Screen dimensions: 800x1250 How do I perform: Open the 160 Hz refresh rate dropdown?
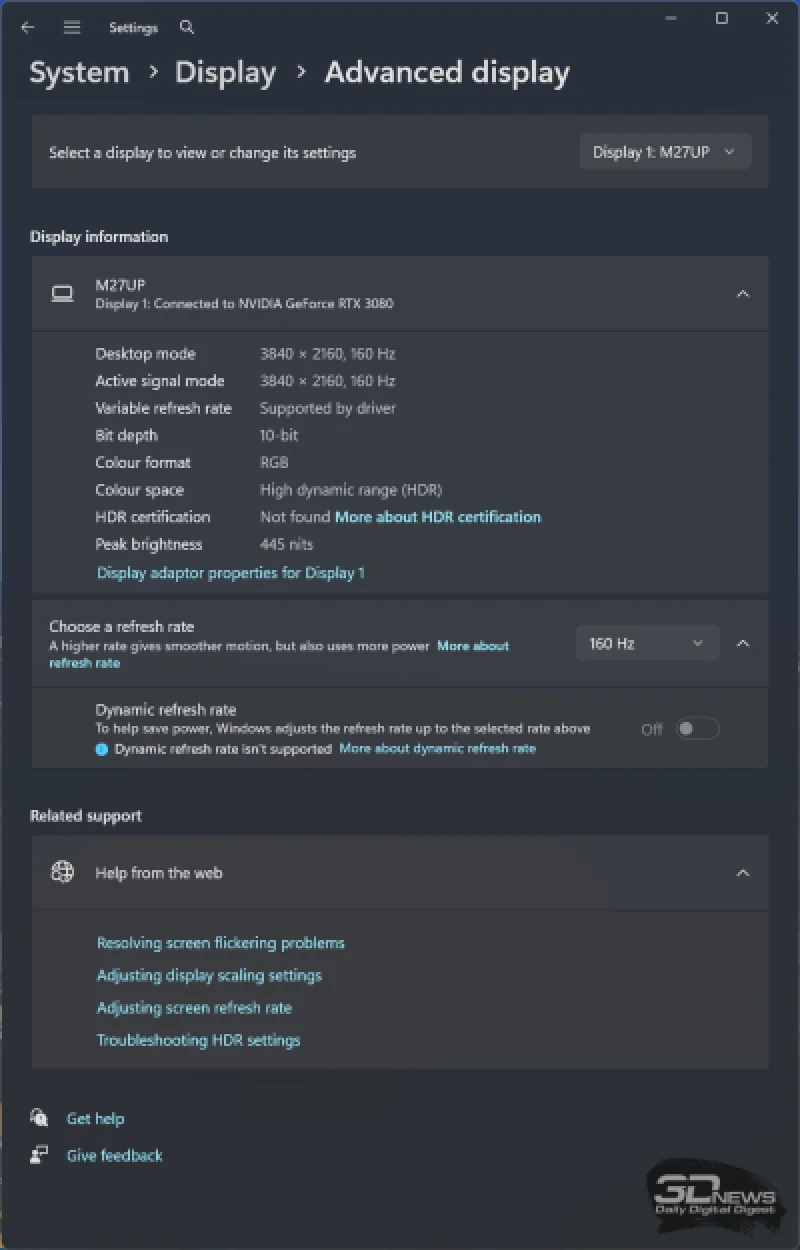[x=647, y=643]
